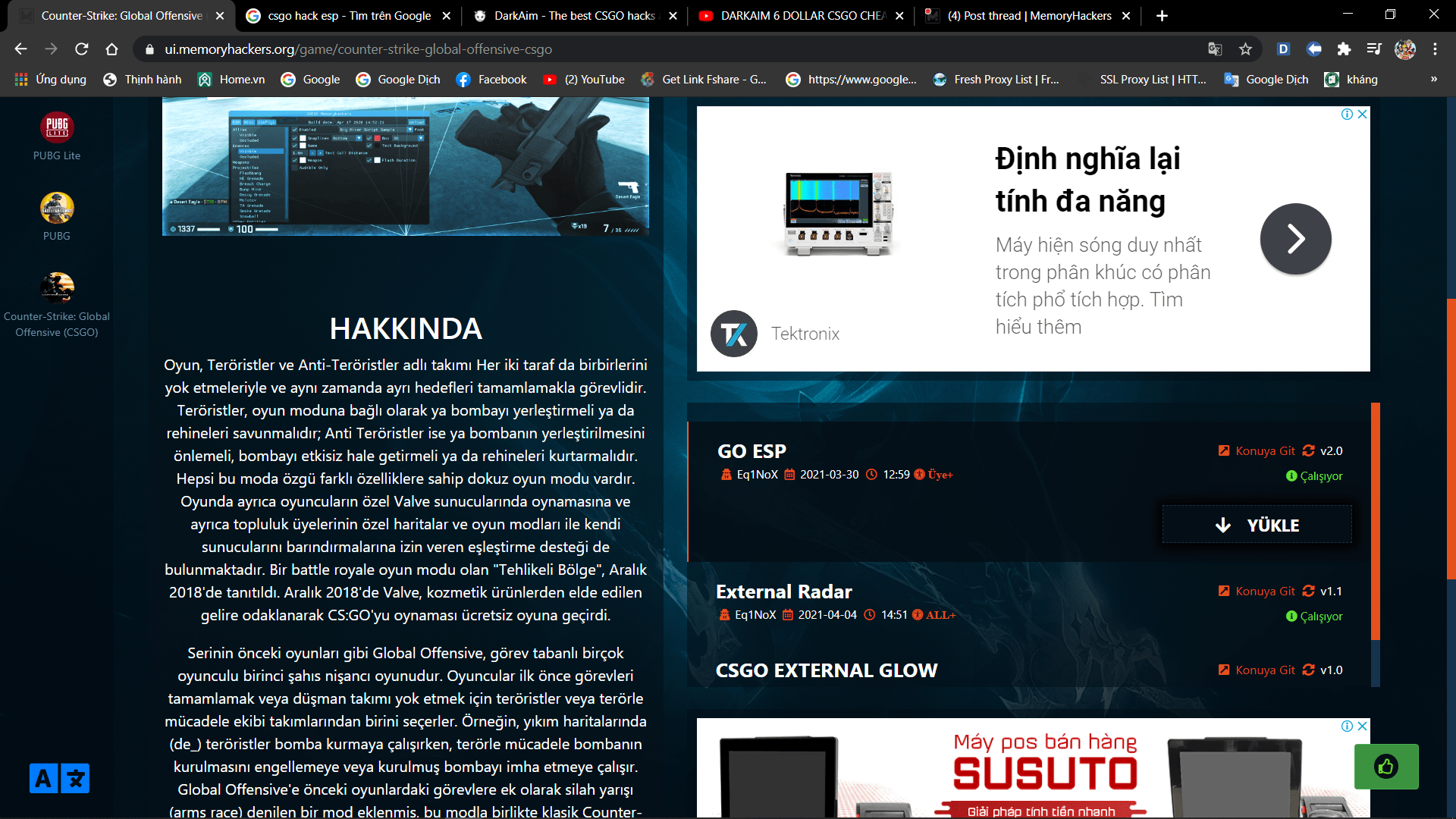Open the Home.vn bookmark

231,79
